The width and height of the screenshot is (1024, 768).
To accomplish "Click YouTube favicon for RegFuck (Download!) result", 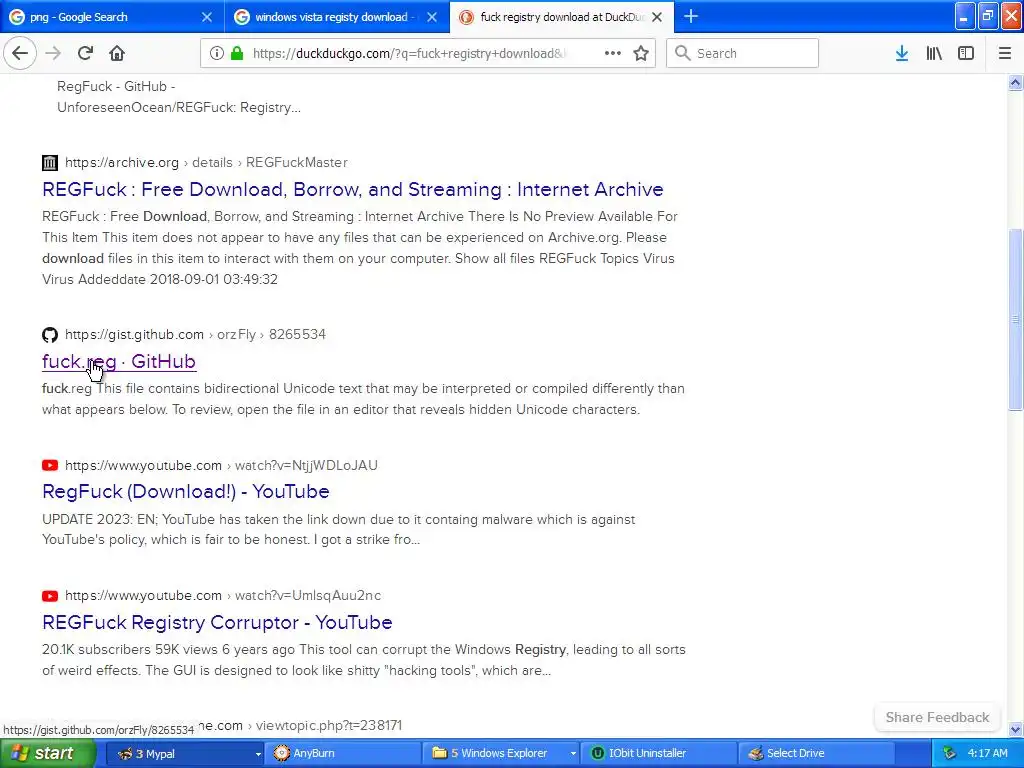I will click(x=50, y=466).
